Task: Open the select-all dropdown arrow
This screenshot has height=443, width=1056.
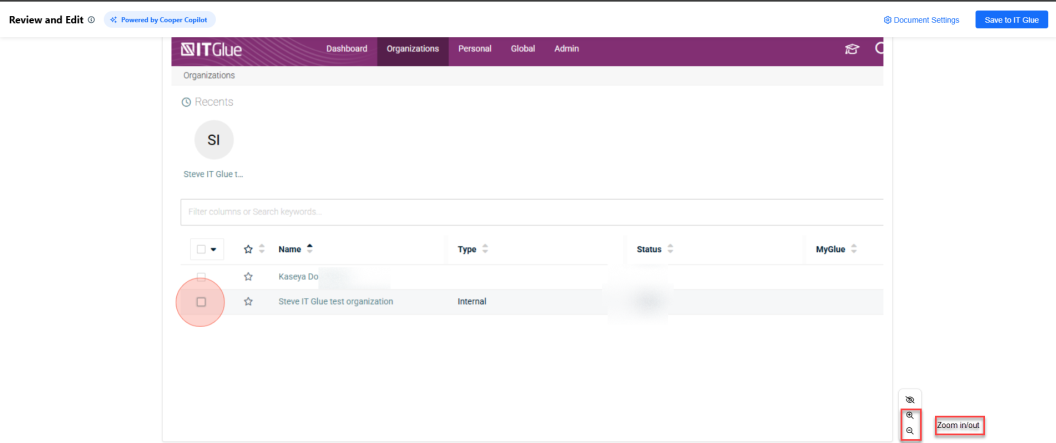Action: (x=213, y=249)
